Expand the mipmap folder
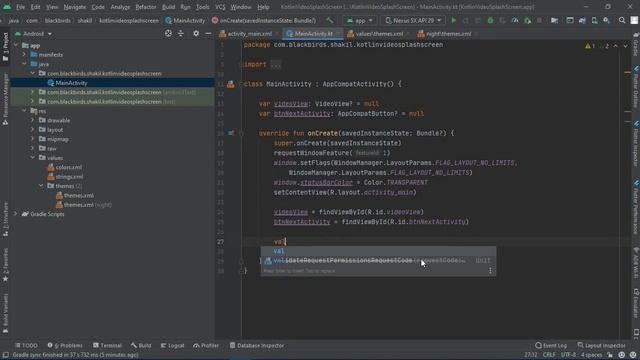640x360 pixels. 33,139
